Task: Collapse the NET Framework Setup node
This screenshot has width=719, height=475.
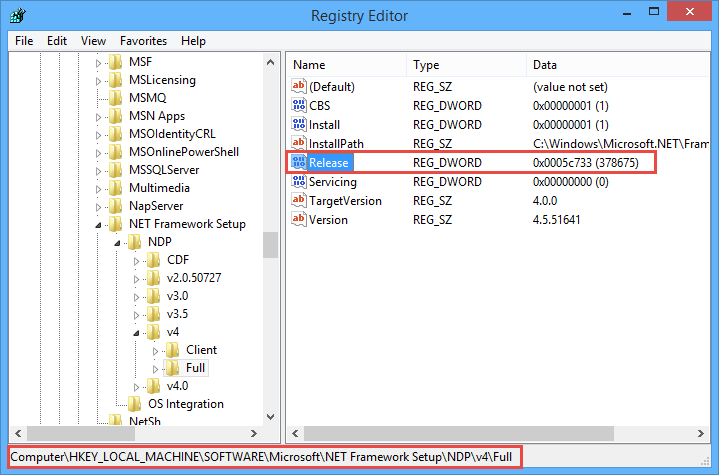Action: click(x=100, y=225)
